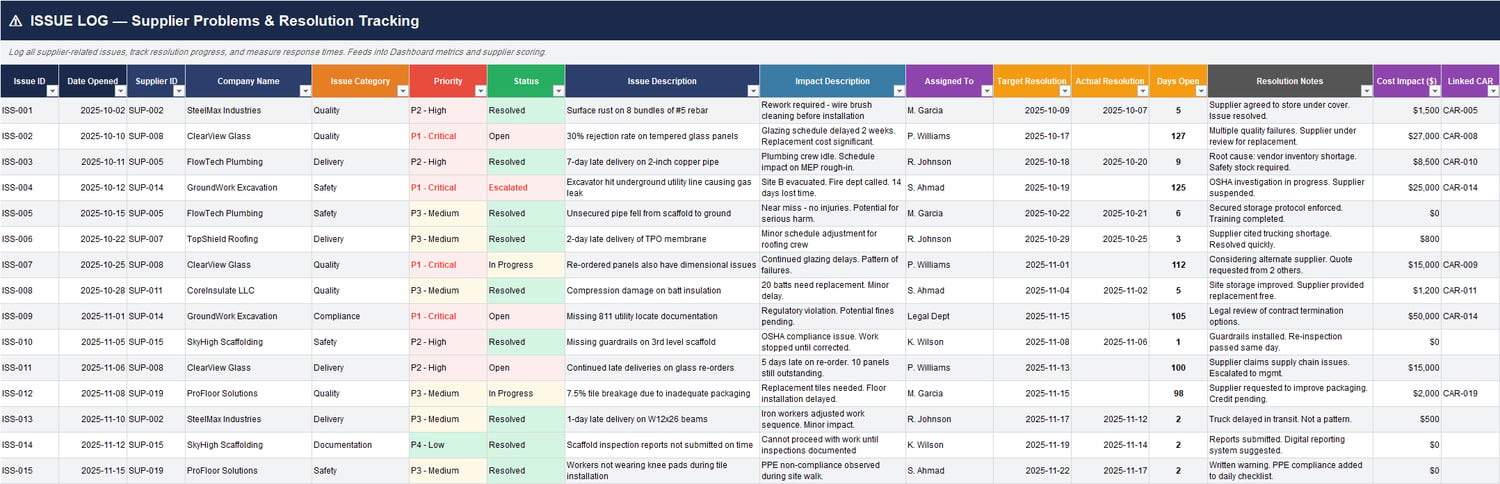Screen dimensions: 1500x484
Task: Click '2-day late delivery of TPO membrane'
Action: [662, 239]
